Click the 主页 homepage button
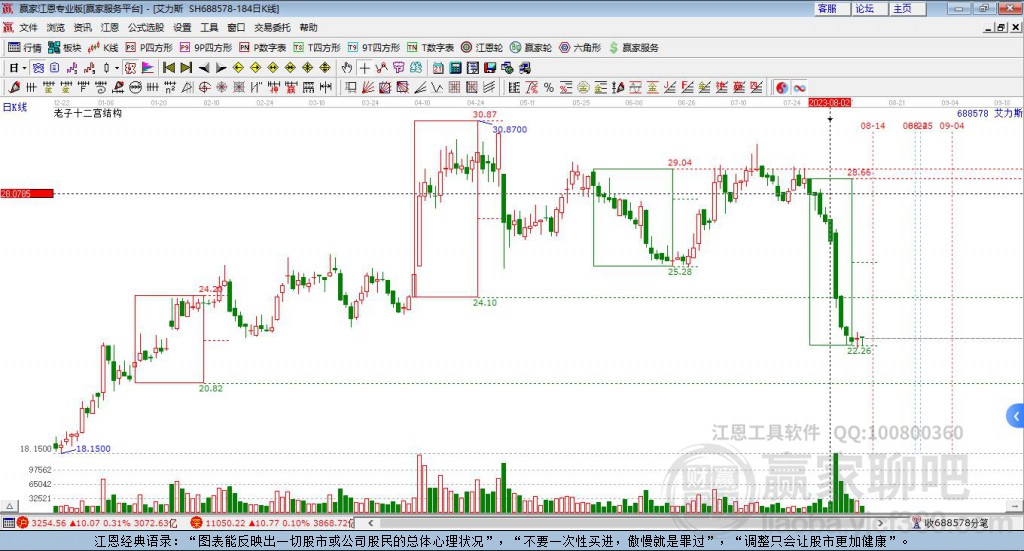 pyautogui.click(x=908, y=8)
